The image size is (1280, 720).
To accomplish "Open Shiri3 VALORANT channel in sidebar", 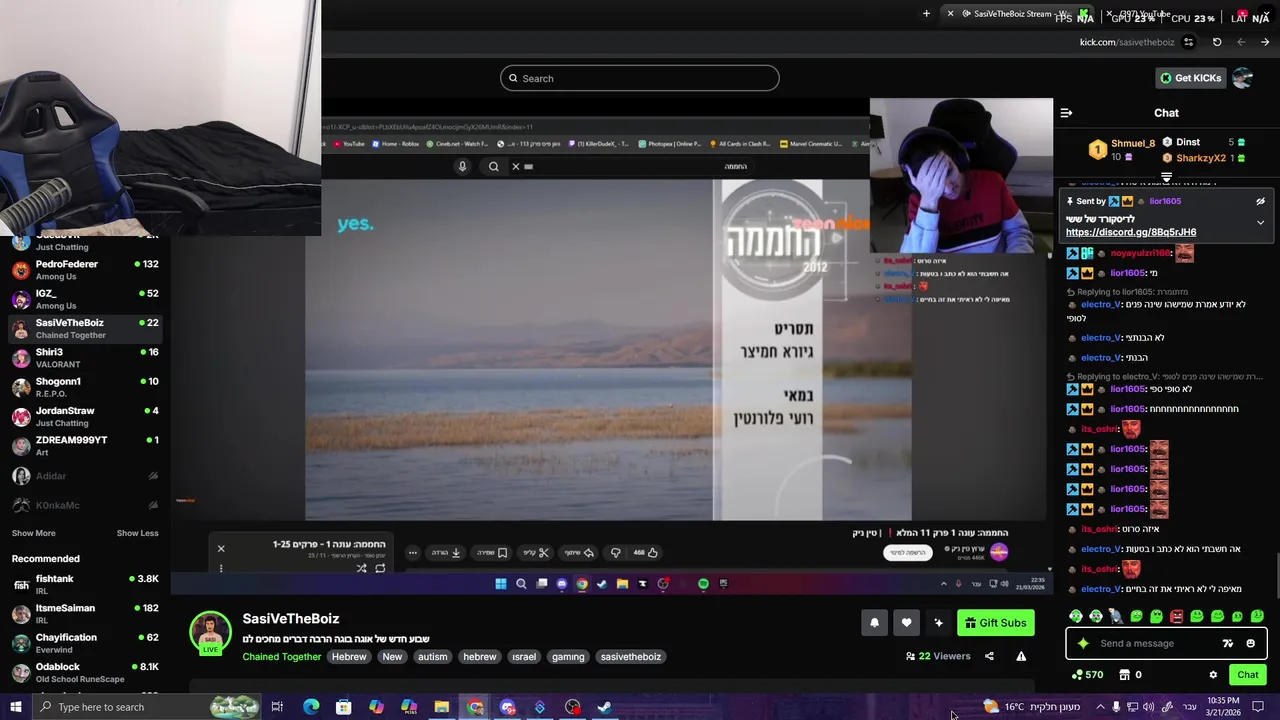I will point(85,358).
